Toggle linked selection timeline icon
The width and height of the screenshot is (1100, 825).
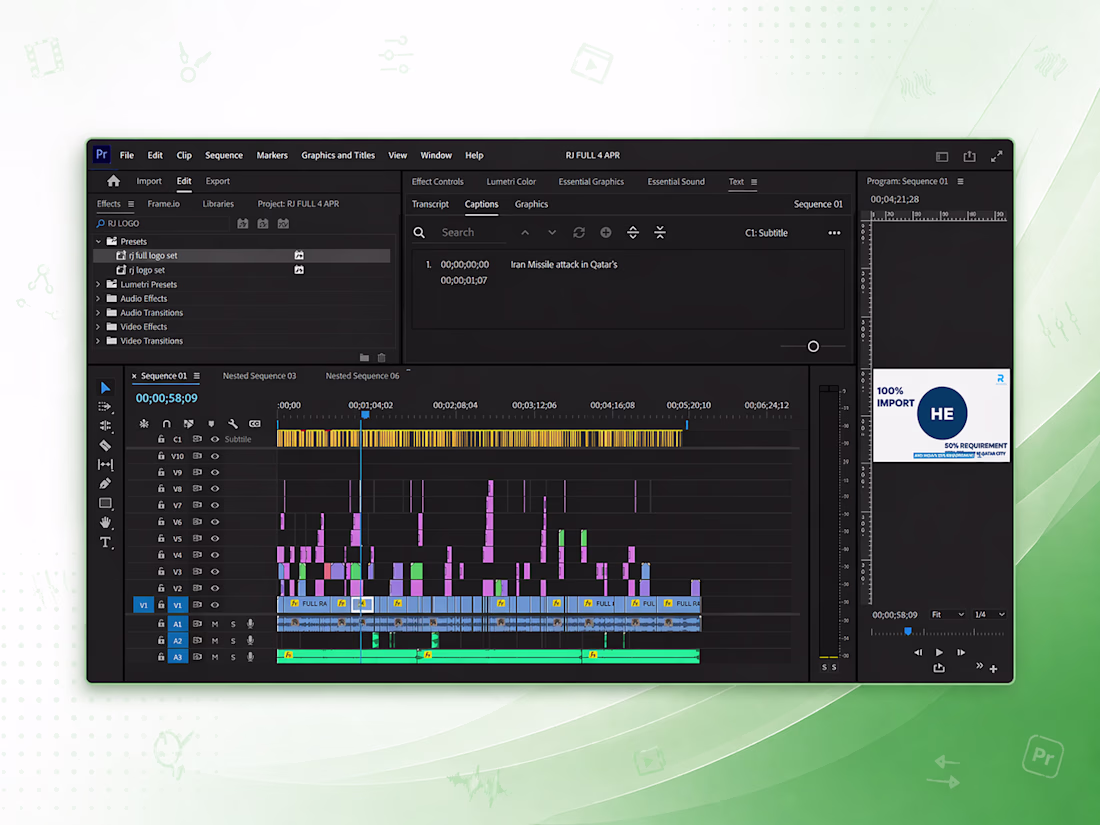pos(189,424)
